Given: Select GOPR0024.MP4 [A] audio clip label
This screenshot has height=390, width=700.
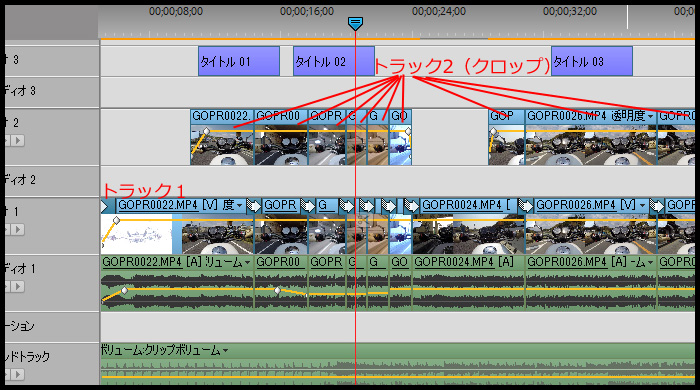Looking at the screenshot, I should (464, 262).
